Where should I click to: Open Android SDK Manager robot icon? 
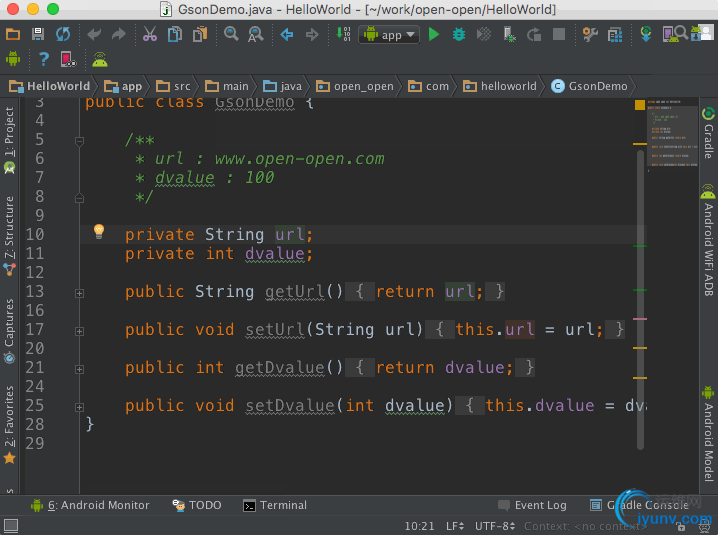coord(696,33)
